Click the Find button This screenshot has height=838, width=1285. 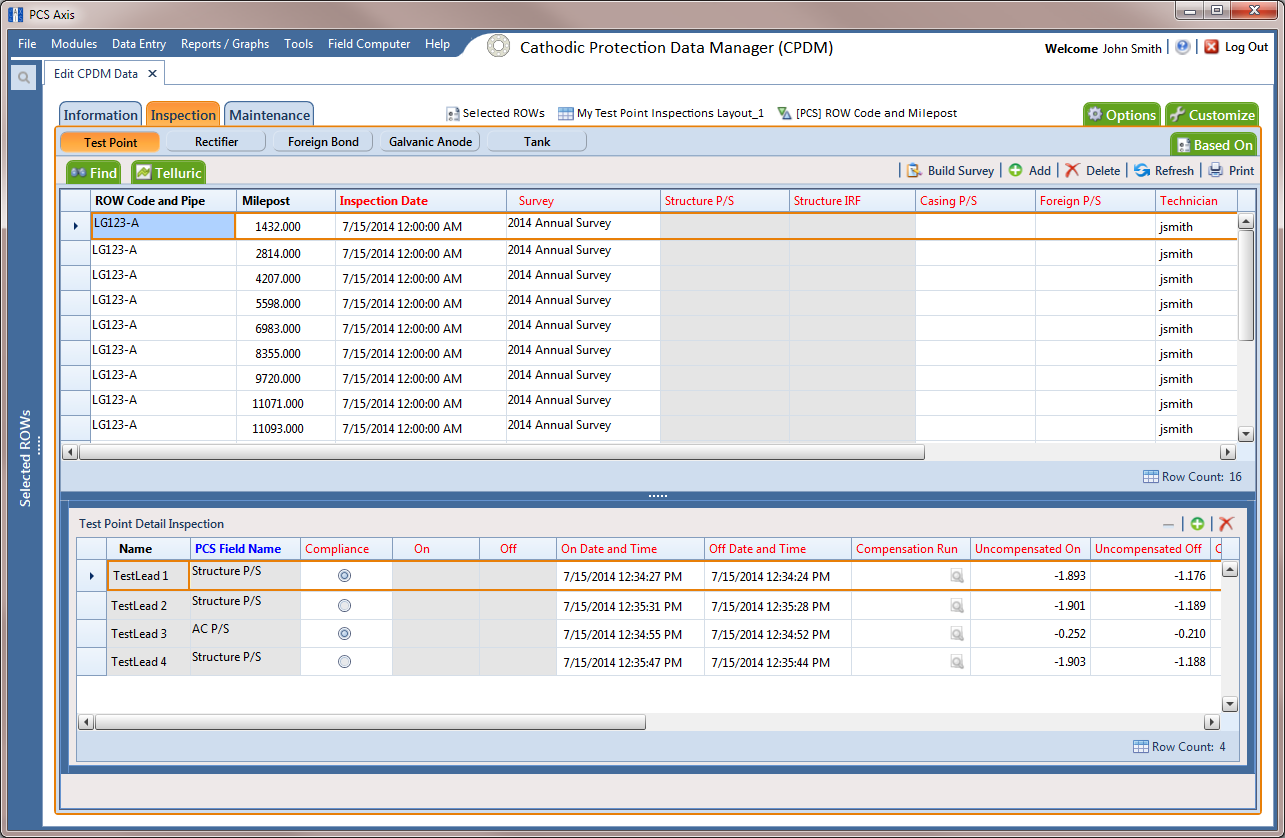coord(94,173)
